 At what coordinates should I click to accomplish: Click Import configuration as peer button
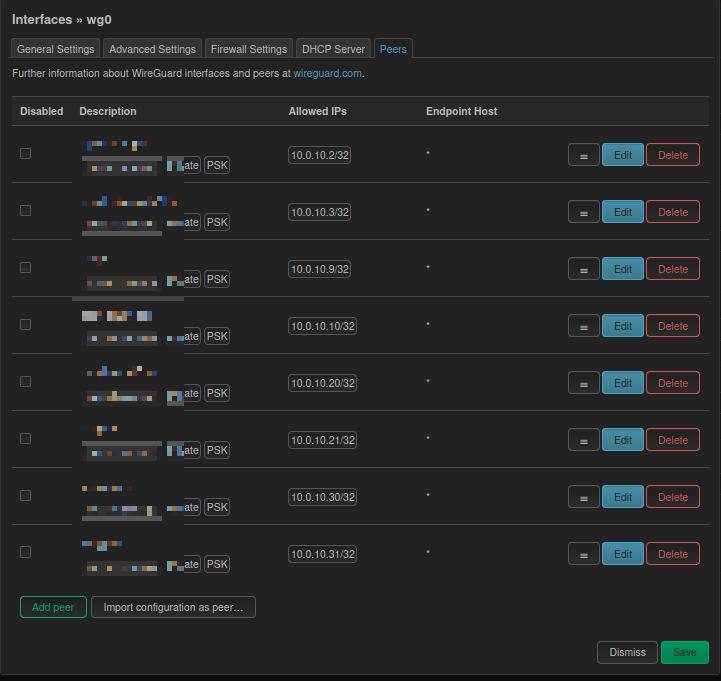tap(173, 607)
